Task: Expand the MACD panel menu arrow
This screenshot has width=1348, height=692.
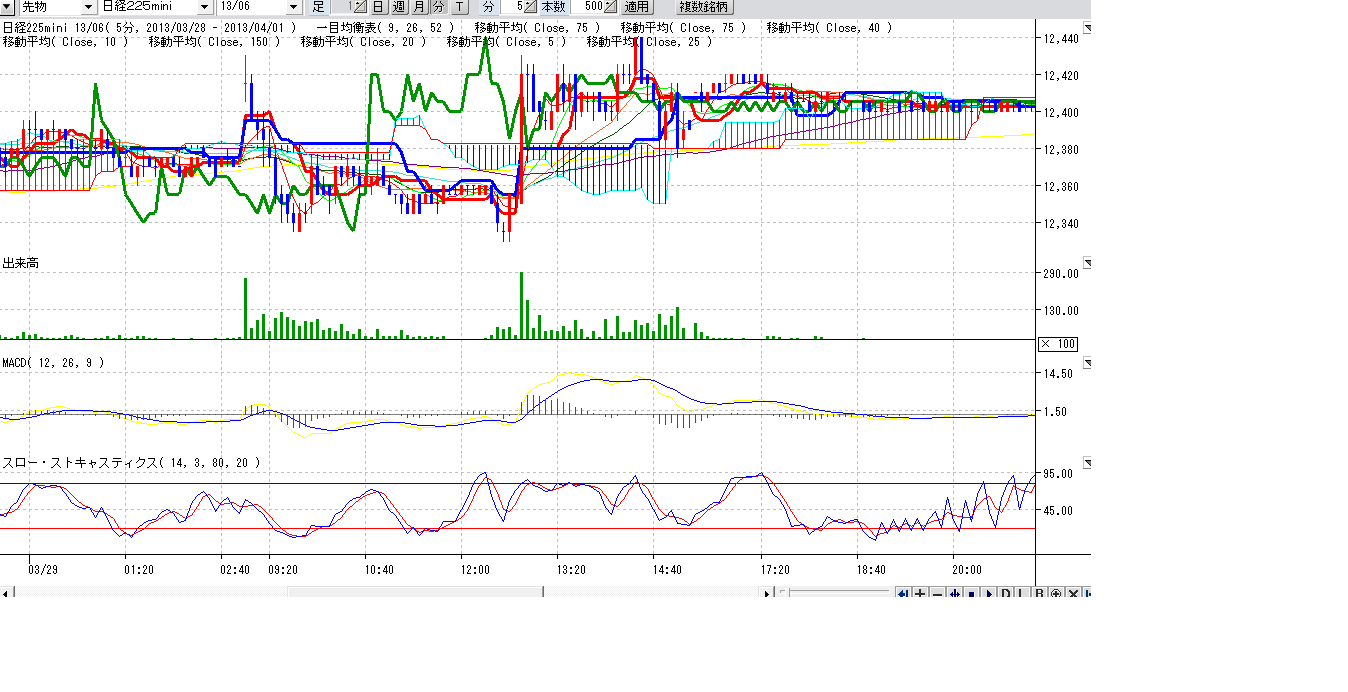Action: click(1087, 363)
